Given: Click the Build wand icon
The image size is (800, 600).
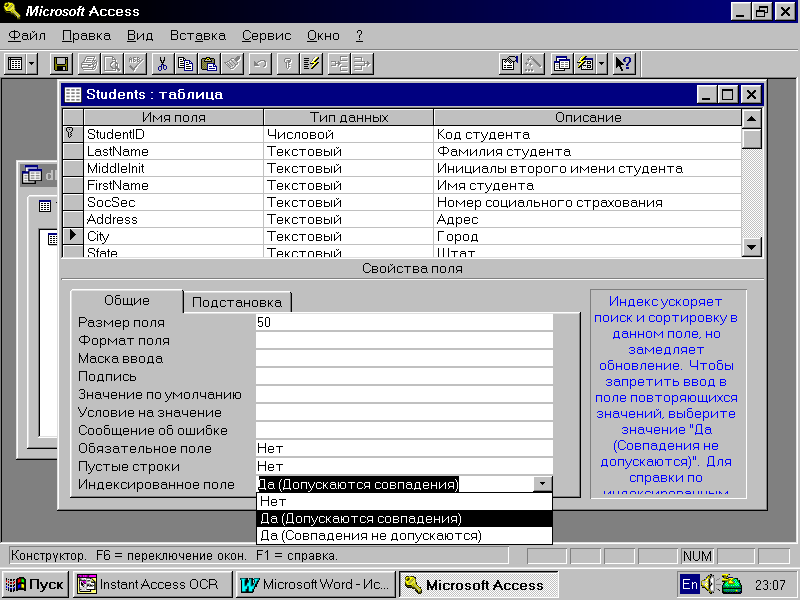Looking at the screenshot, I should click(533, 64).
